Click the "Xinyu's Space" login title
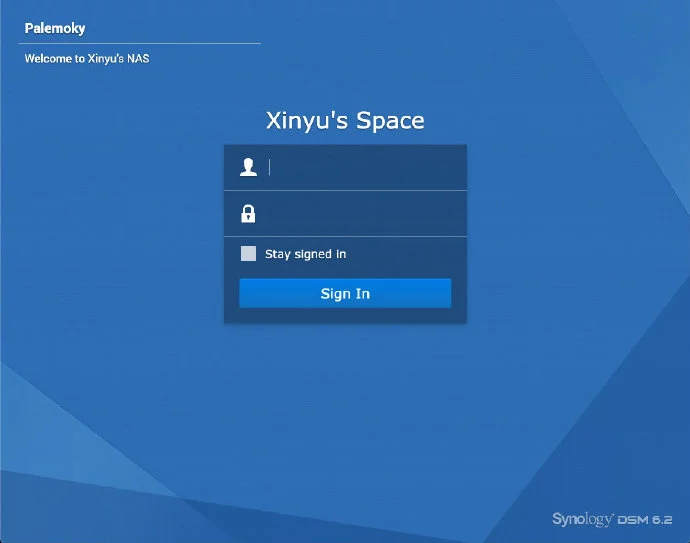This screenshot has width=690, height=543. coord(345,121)
